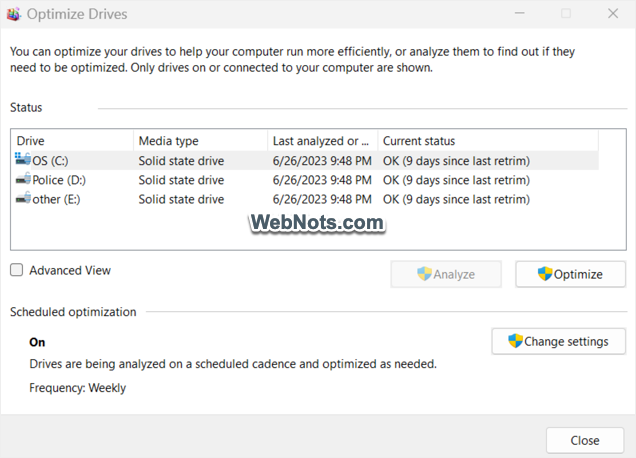Click the Optimize button
The image size is (636, 458).
[570, 274]
